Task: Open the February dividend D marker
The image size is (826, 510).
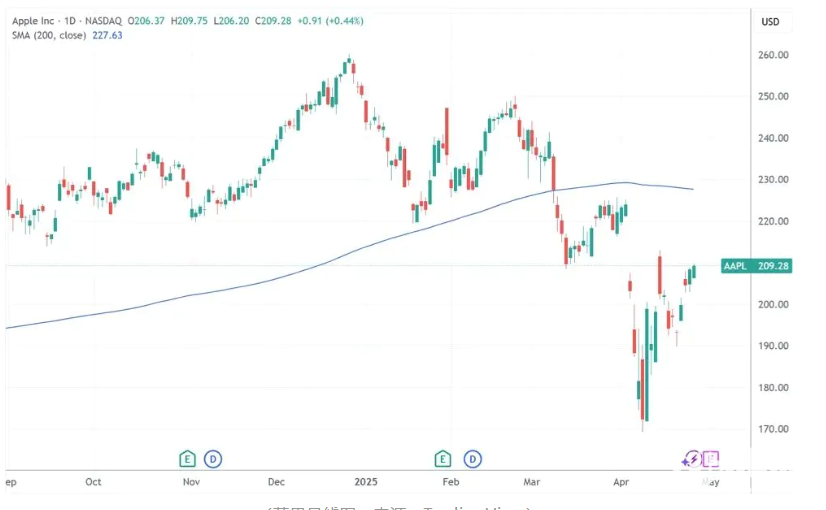Action: click(x=471, y=459)
